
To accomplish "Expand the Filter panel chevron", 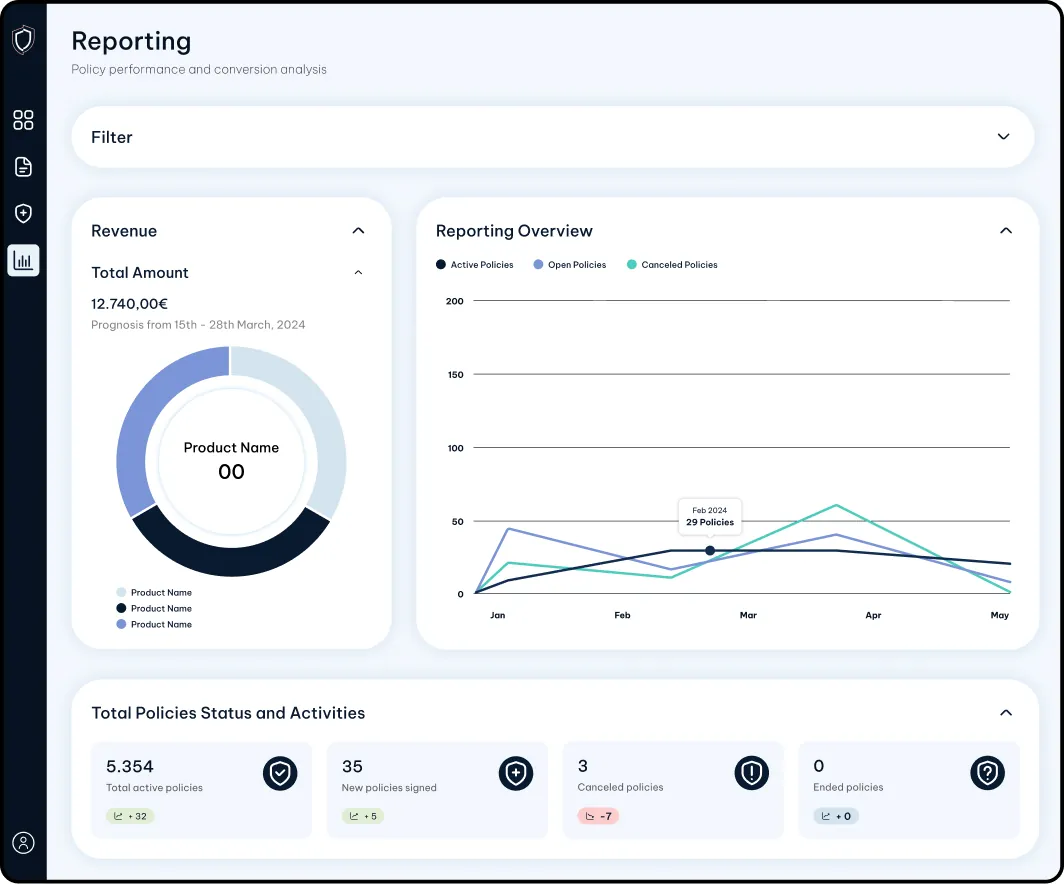I will tap(1004, 136).
